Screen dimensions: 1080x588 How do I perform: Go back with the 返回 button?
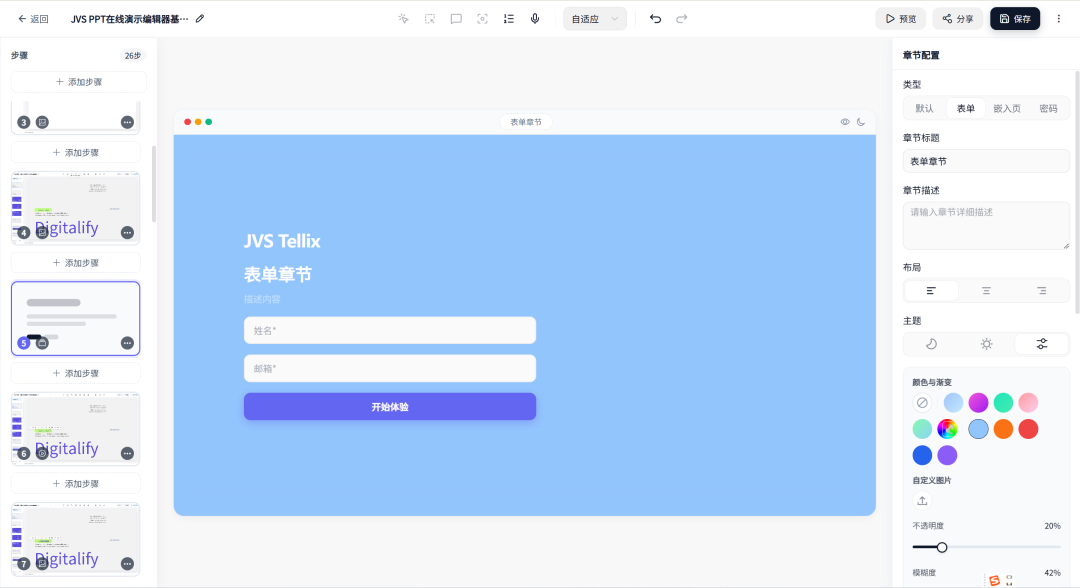(x=33, y=19)
